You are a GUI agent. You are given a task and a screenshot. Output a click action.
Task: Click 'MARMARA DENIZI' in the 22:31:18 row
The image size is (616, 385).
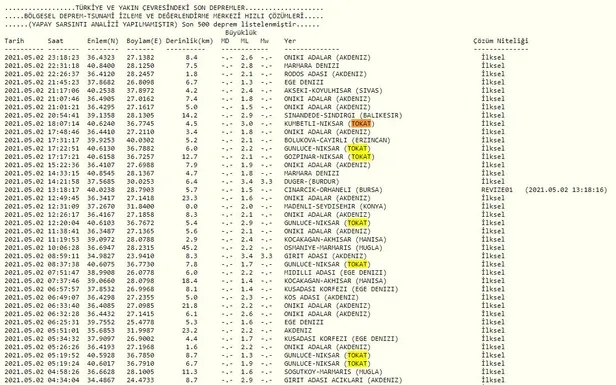click(x=312, y=66)
